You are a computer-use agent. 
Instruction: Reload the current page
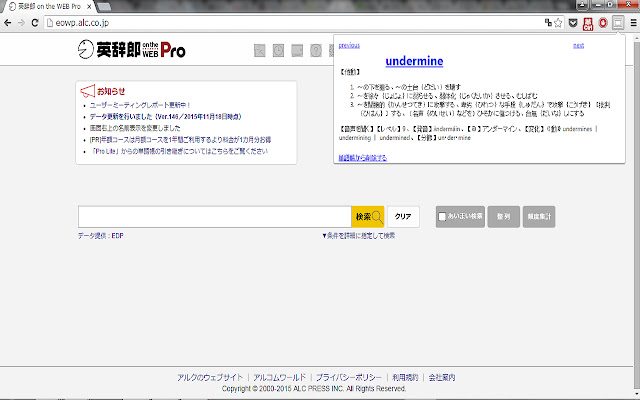tap(35, 23)
